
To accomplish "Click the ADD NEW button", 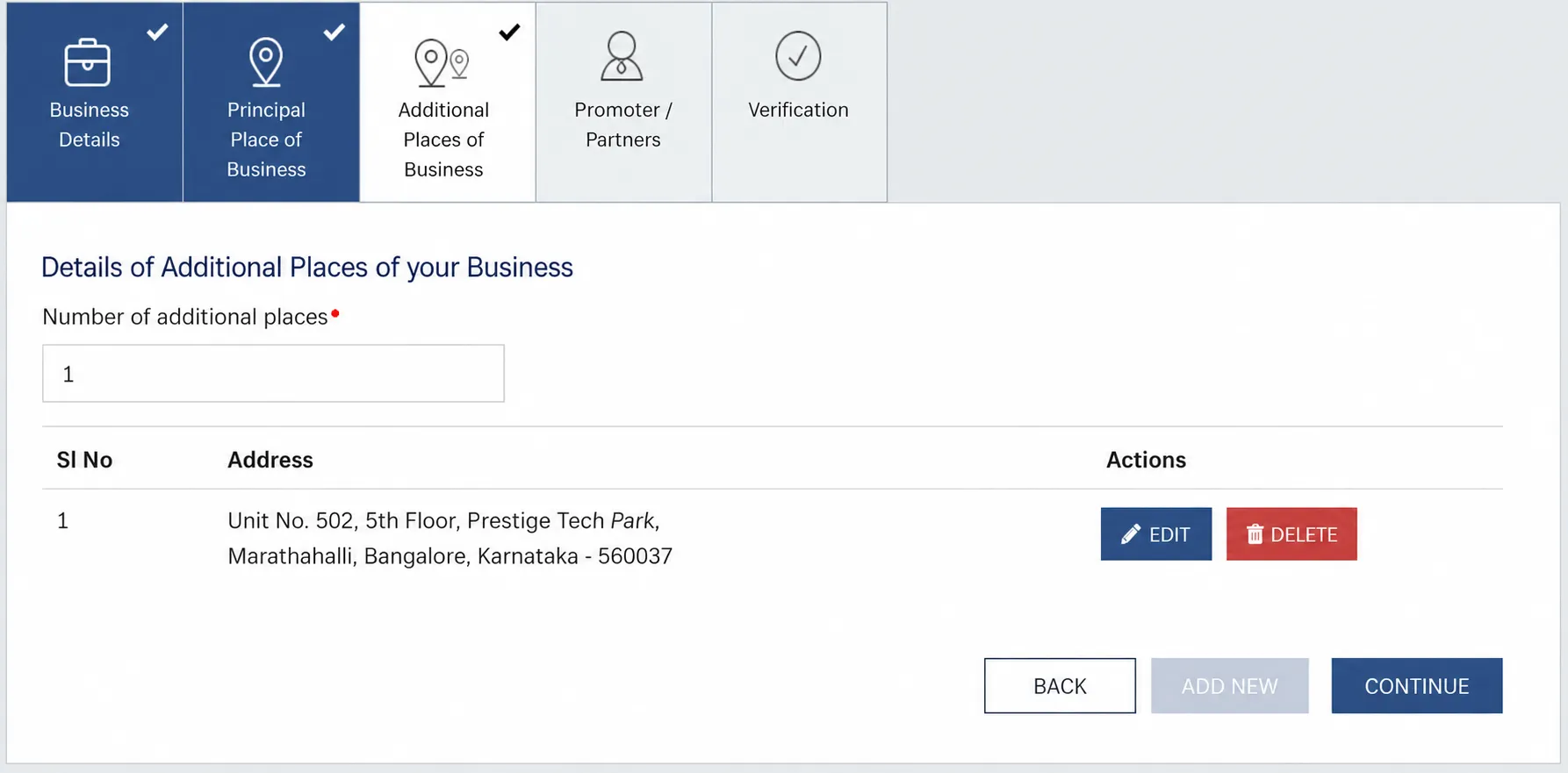I will click(x=1230, y=686).
